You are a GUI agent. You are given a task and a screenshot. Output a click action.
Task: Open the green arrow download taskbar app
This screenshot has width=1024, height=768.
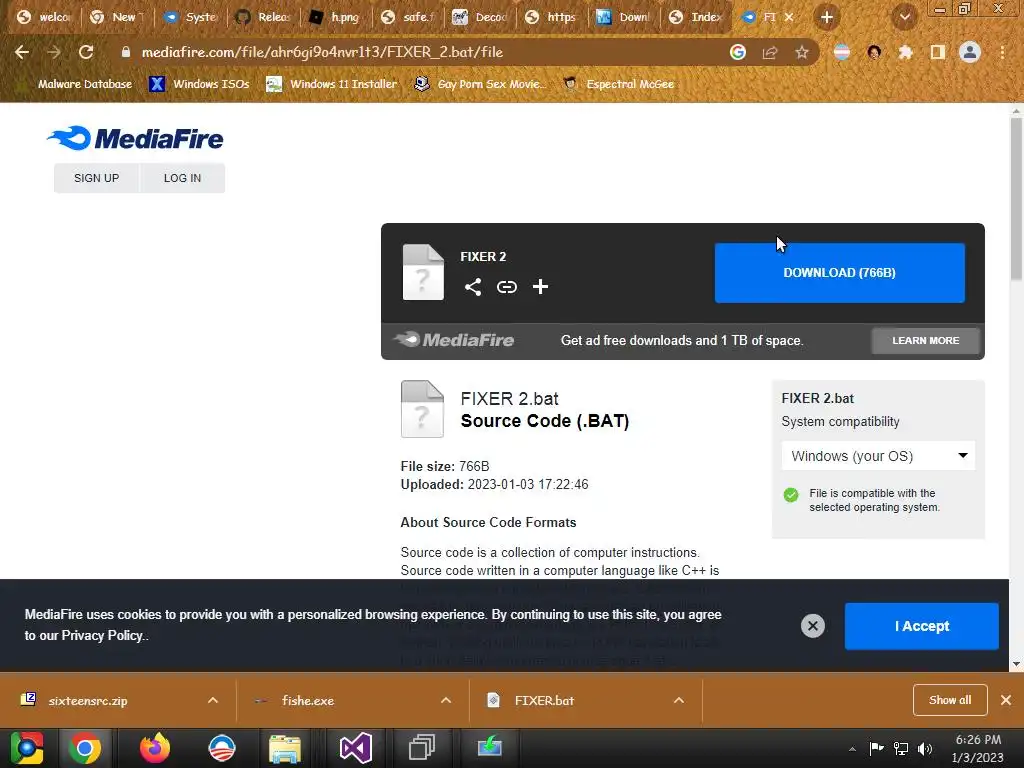click(x=489, y=748)
